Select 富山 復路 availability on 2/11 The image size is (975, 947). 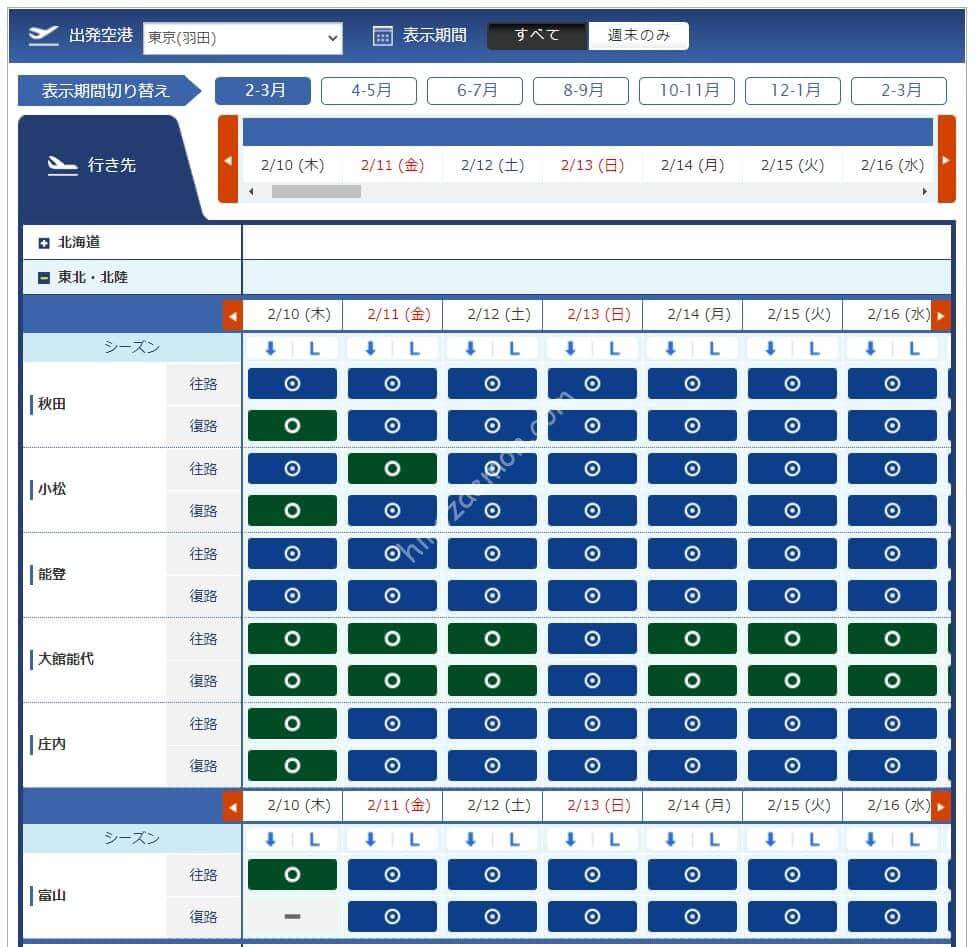392,917
